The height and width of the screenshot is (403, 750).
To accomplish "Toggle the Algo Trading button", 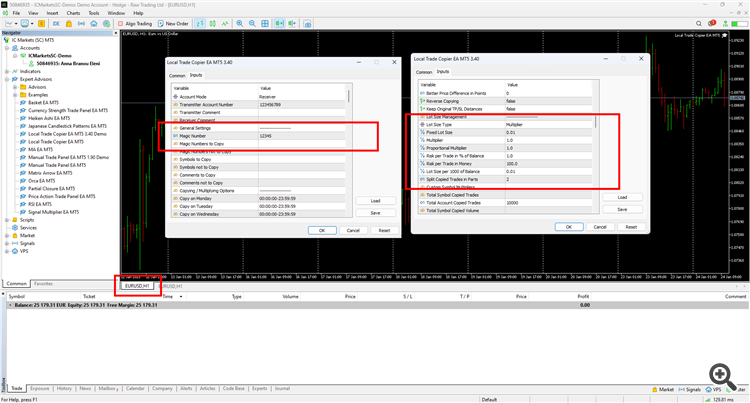I will (135, 23).
